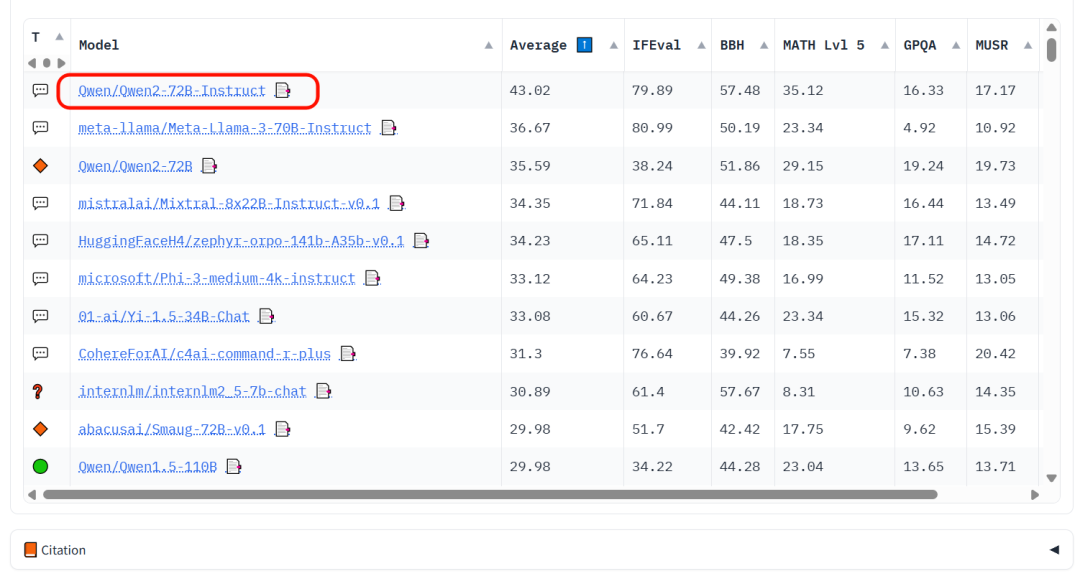Sort by Average column arrow
The height and width of the screenshot is (579, 1080).
point(613,45)
